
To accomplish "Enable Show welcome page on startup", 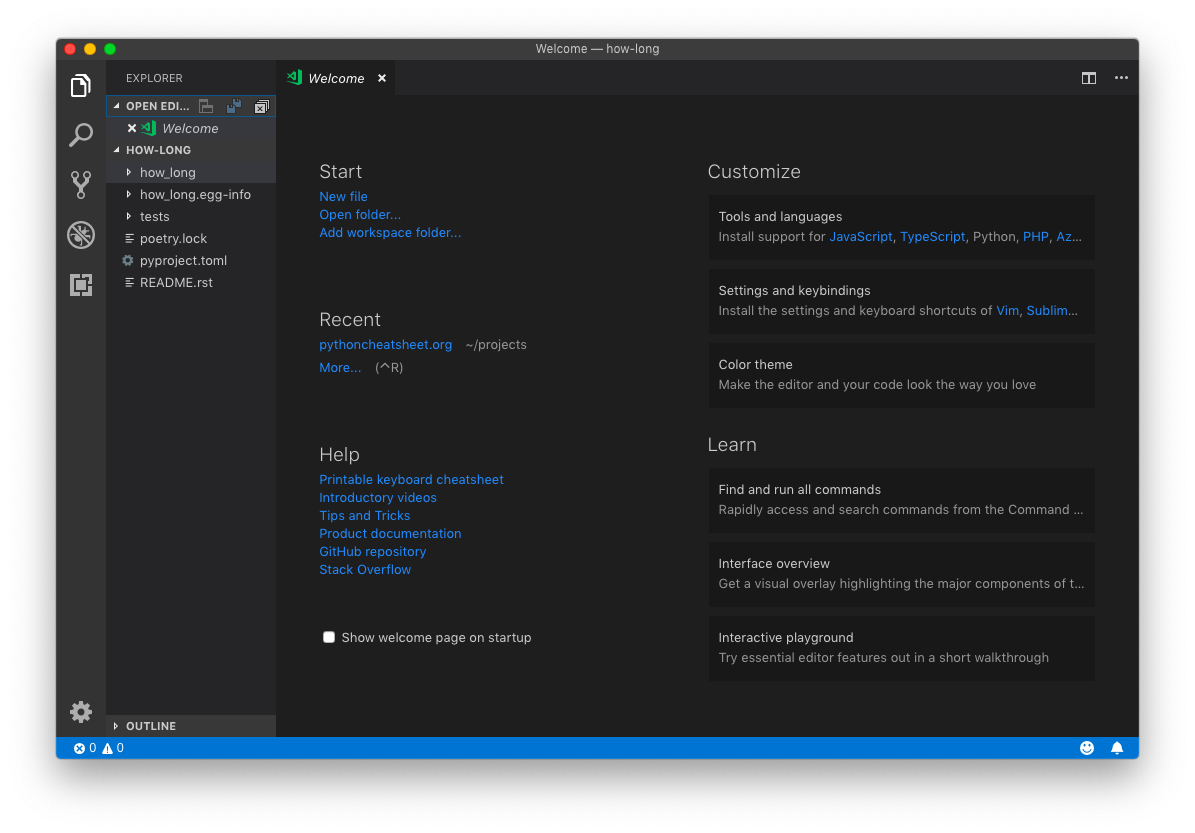I will tap(328, 637).
